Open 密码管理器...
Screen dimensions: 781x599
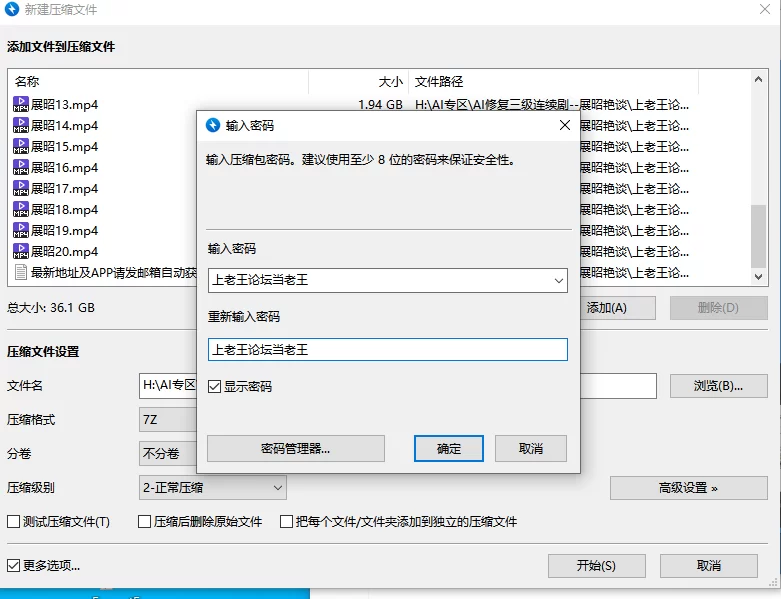(296, 449)
